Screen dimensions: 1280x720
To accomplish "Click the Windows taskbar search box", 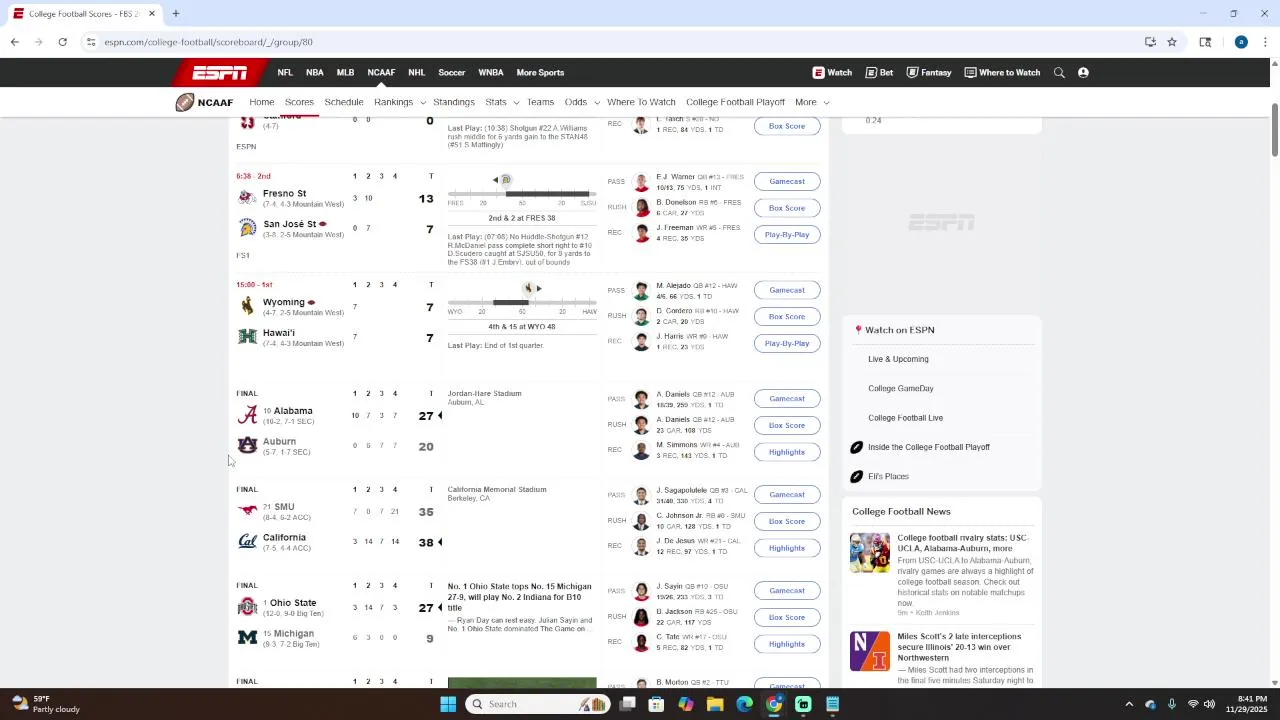I will pos(539,704).
